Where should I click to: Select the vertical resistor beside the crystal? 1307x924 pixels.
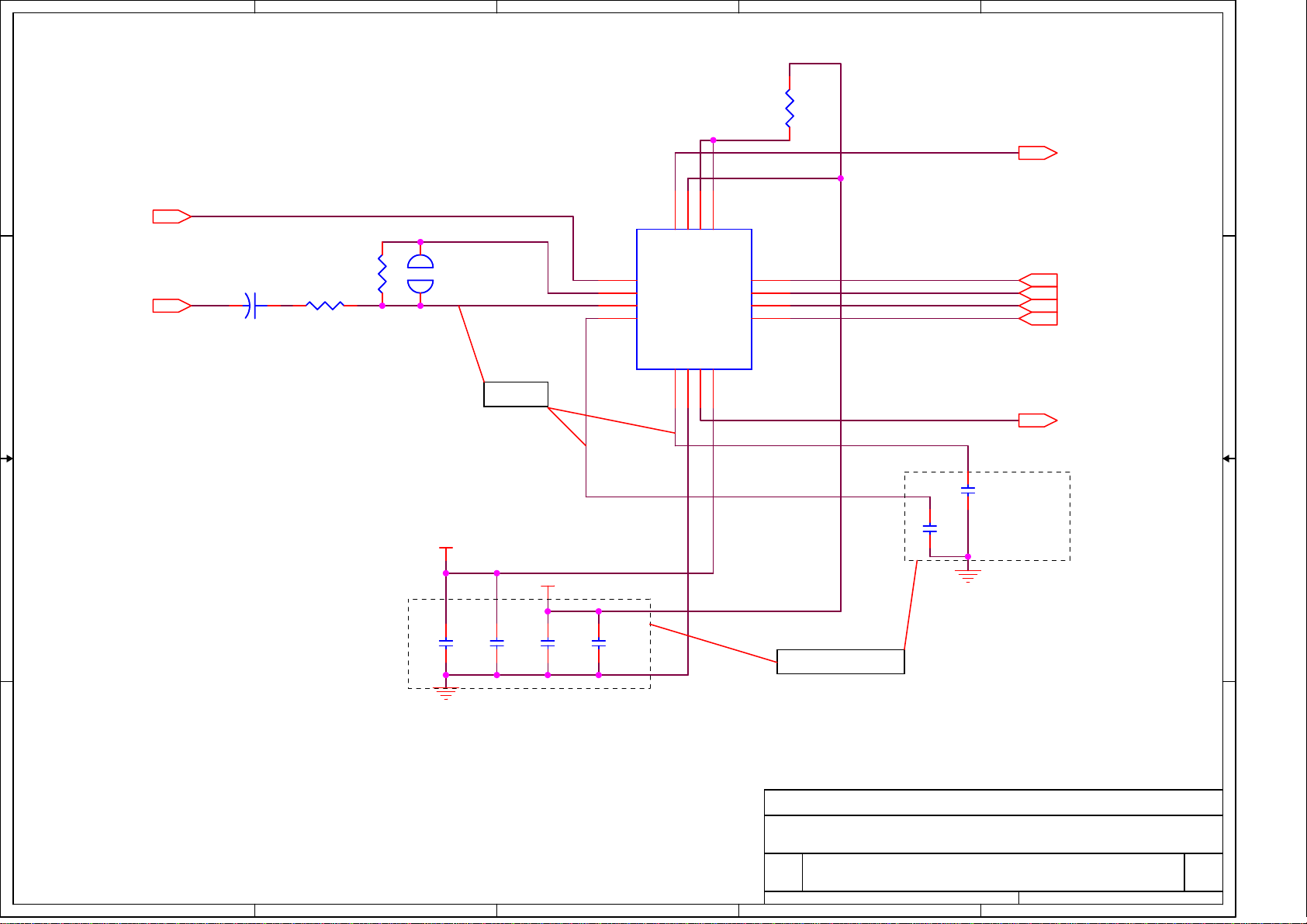pyautogui.click(x=382, y=274)
